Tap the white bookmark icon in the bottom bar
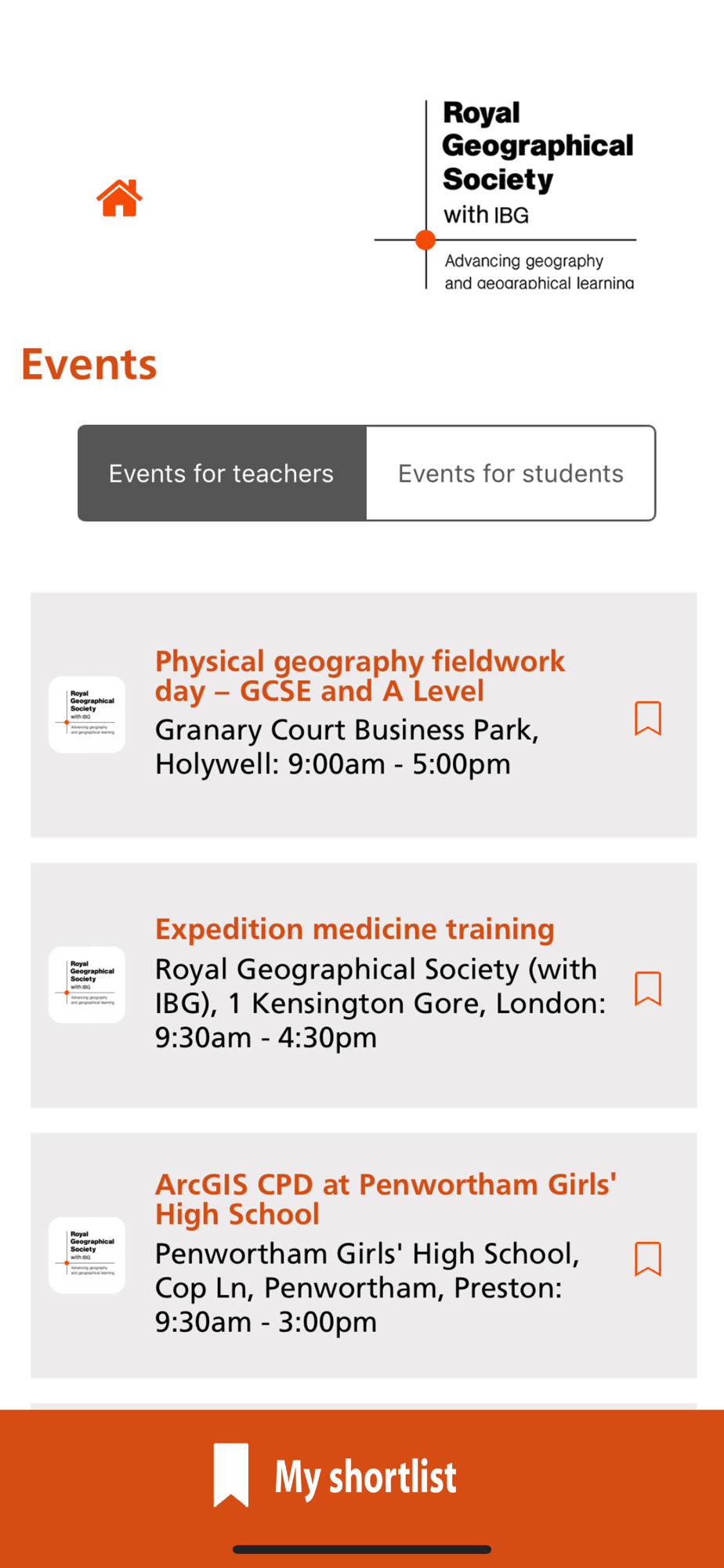Image resolution: width=724 pixels, height=1568 pixels. [231, 1474]
